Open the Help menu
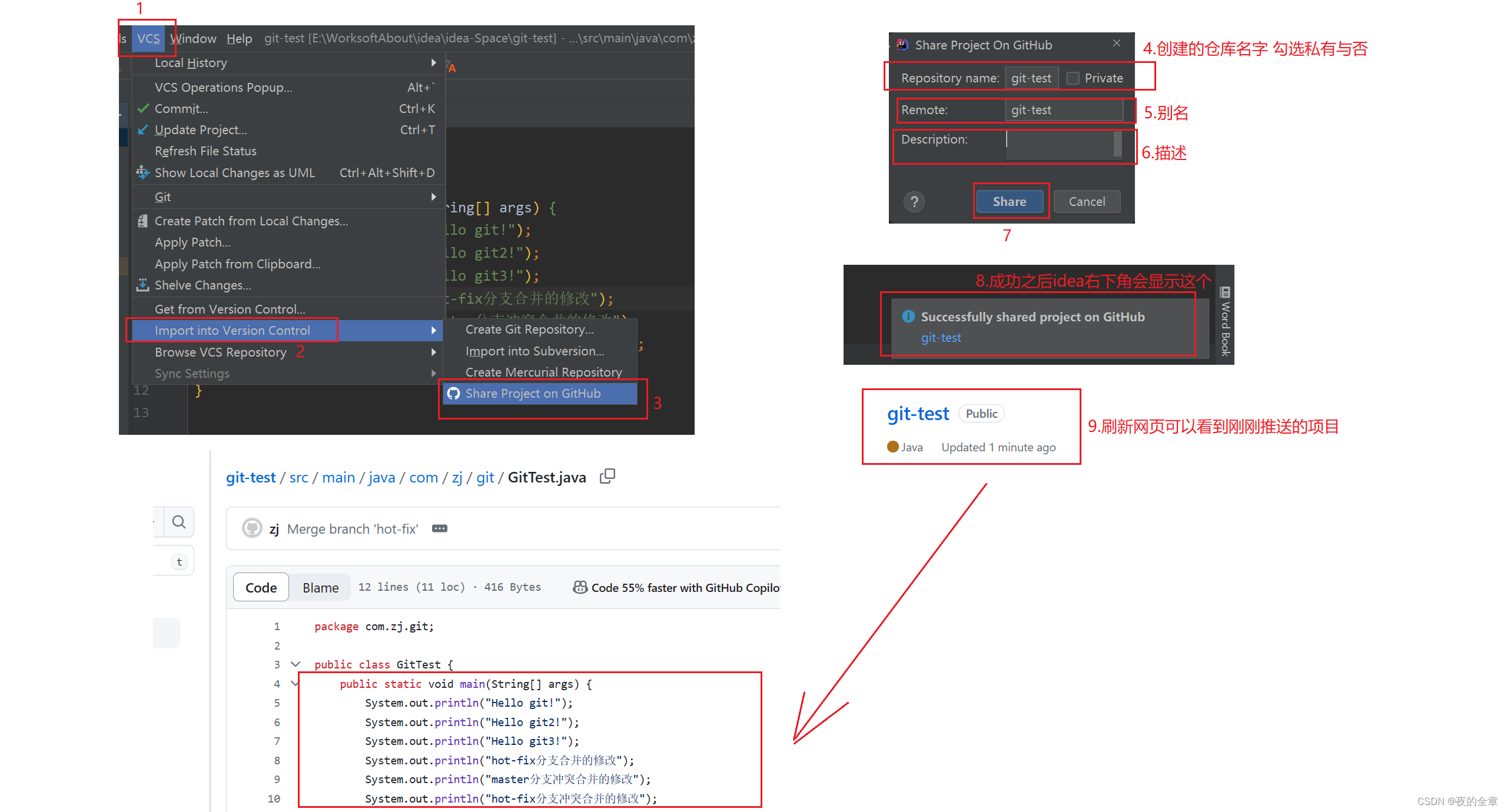Screen dimensions: 1507x812 coord(239,39)
